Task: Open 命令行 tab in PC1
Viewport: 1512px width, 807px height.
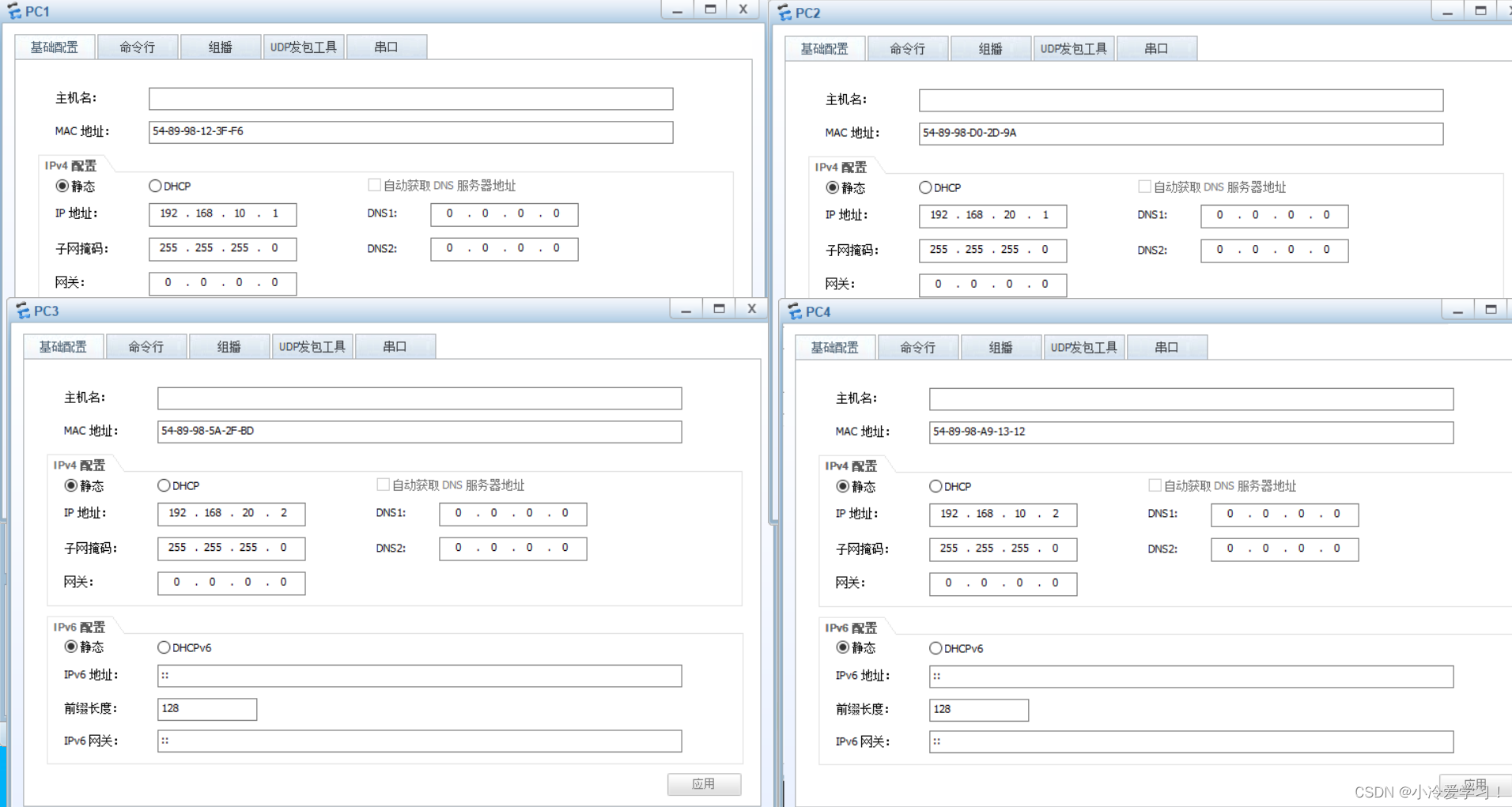Action: (138, 47)
